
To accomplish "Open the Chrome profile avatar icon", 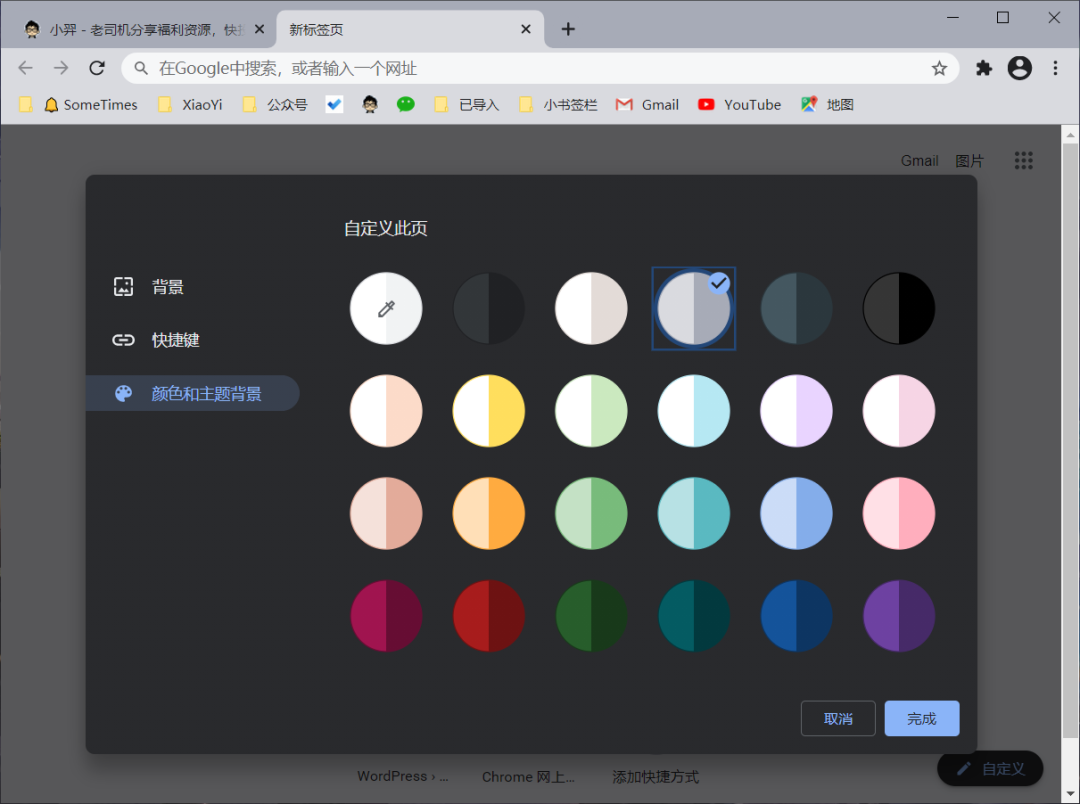I will point(1019,67).
